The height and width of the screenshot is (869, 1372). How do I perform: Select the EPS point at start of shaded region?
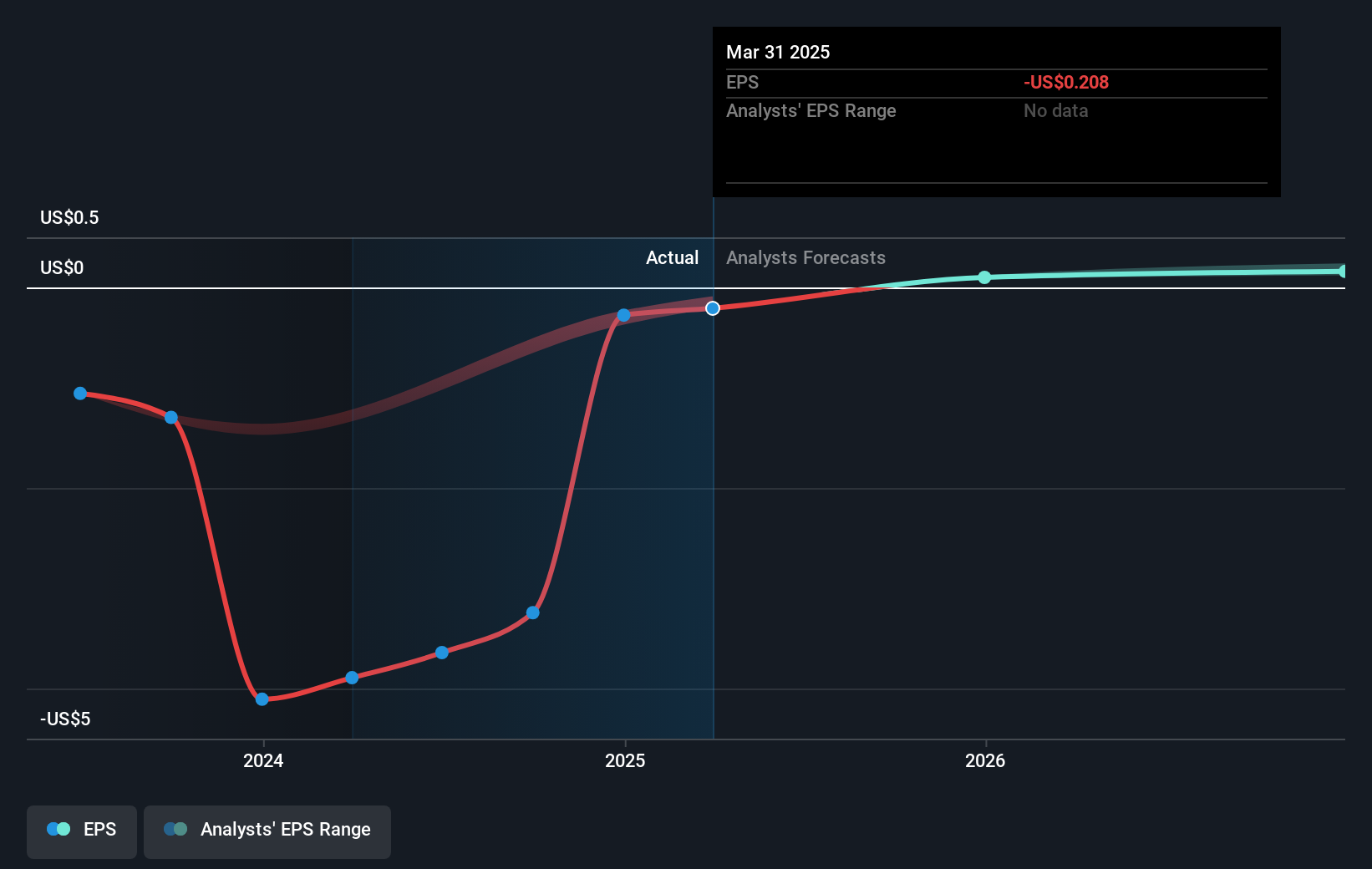coord(352,678)
